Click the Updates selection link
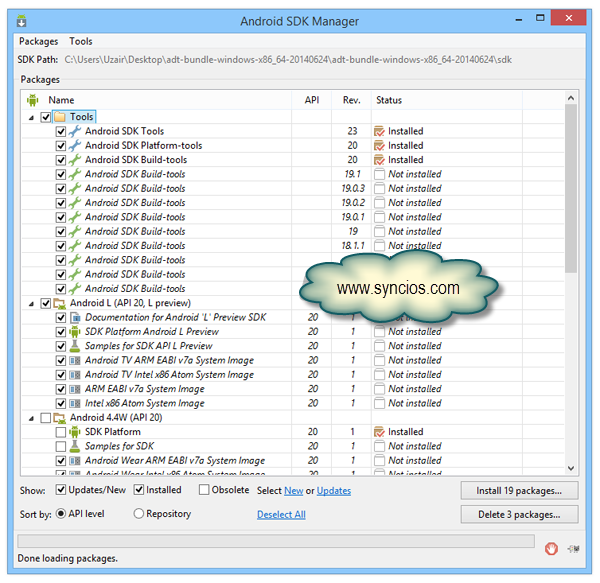Image resolution: width=600 pixels, height=583 pixels. tap(334, 491)
